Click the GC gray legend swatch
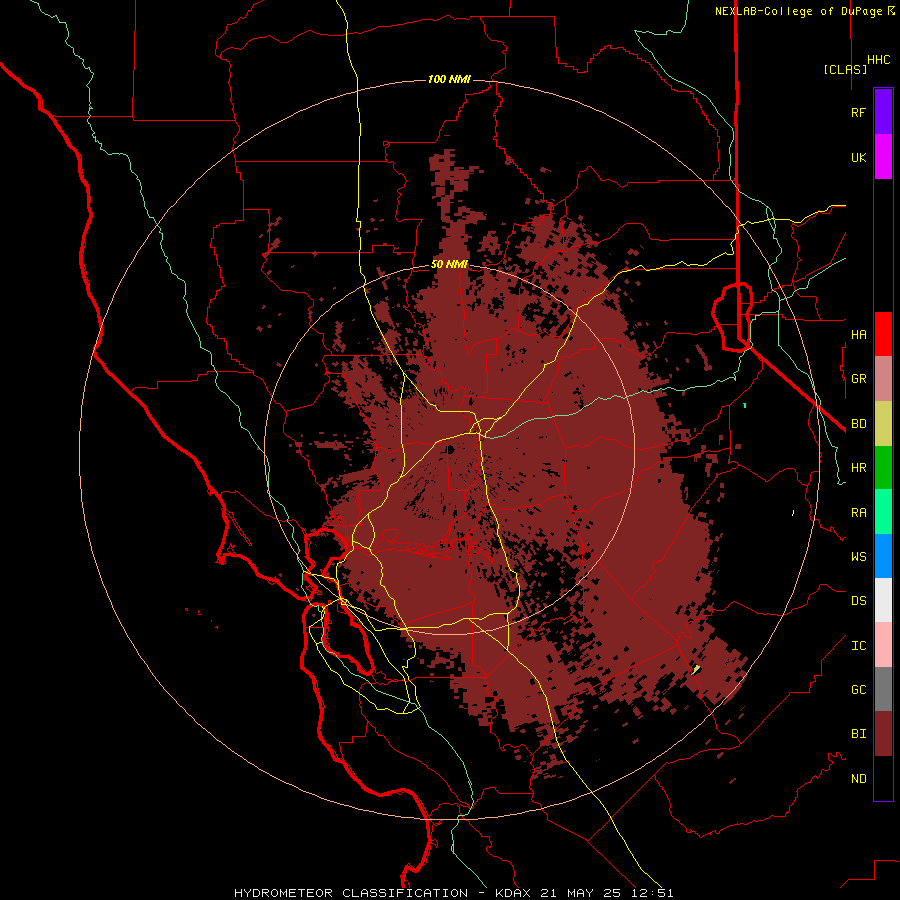Viewport: 900px width, 900px height. 883,689
